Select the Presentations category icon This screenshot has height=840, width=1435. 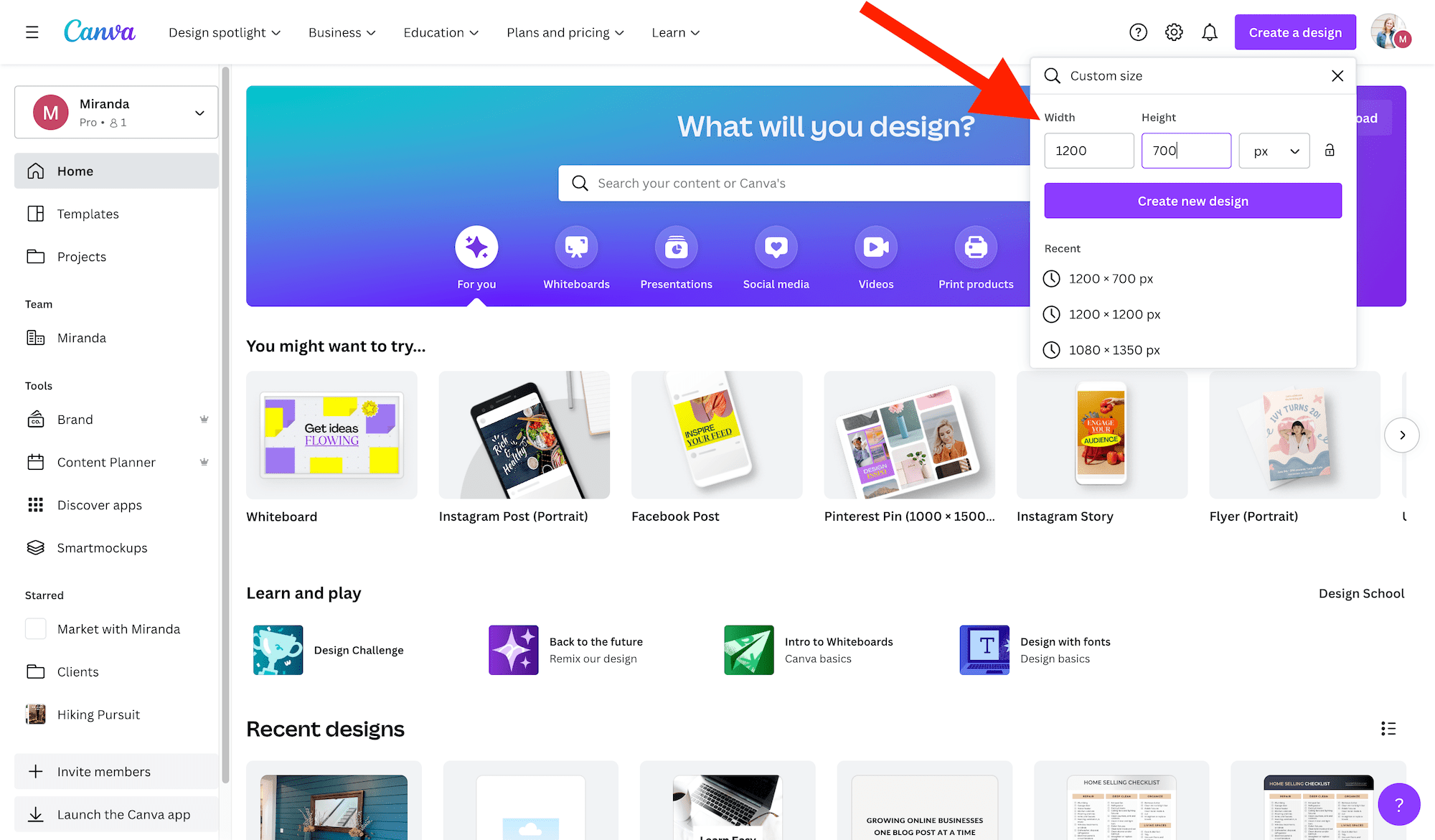(676, 247)
